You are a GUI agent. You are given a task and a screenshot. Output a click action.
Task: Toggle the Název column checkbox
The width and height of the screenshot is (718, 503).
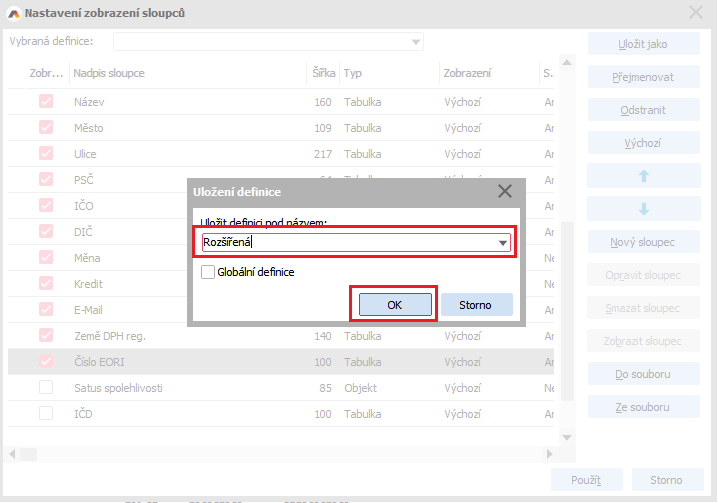click(x=46, y=102)
